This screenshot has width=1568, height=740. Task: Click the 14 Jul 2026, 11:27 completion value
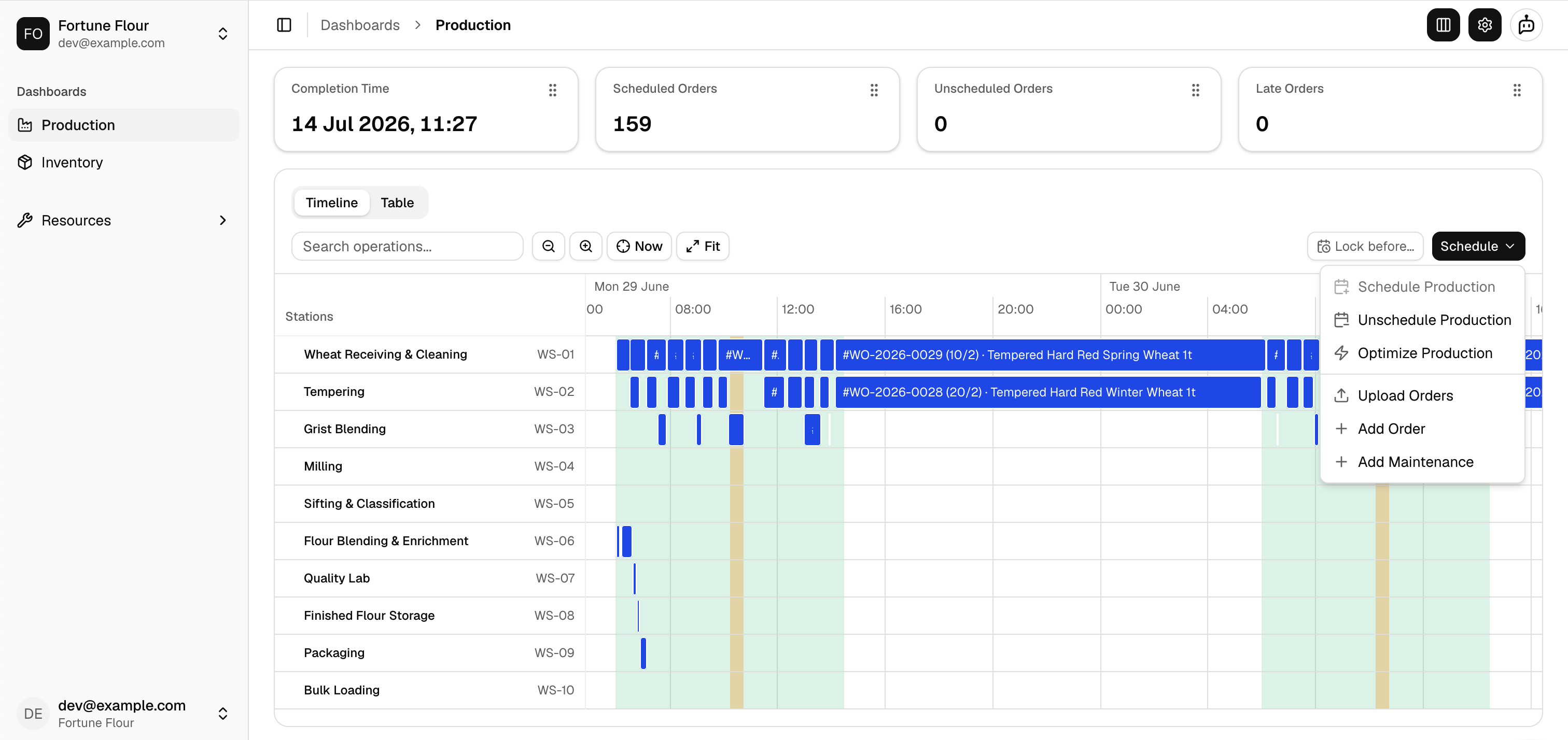384,124
